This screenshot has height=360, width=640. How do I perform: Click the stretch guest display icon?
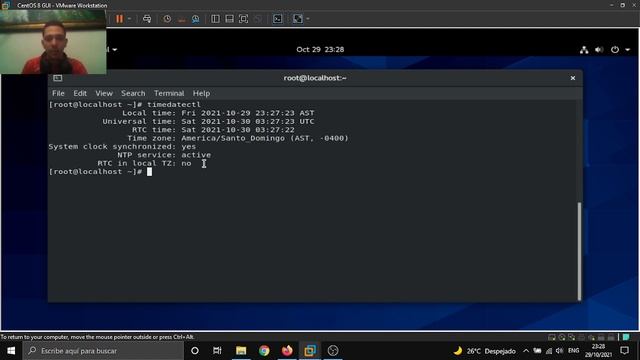coord(298,19)
